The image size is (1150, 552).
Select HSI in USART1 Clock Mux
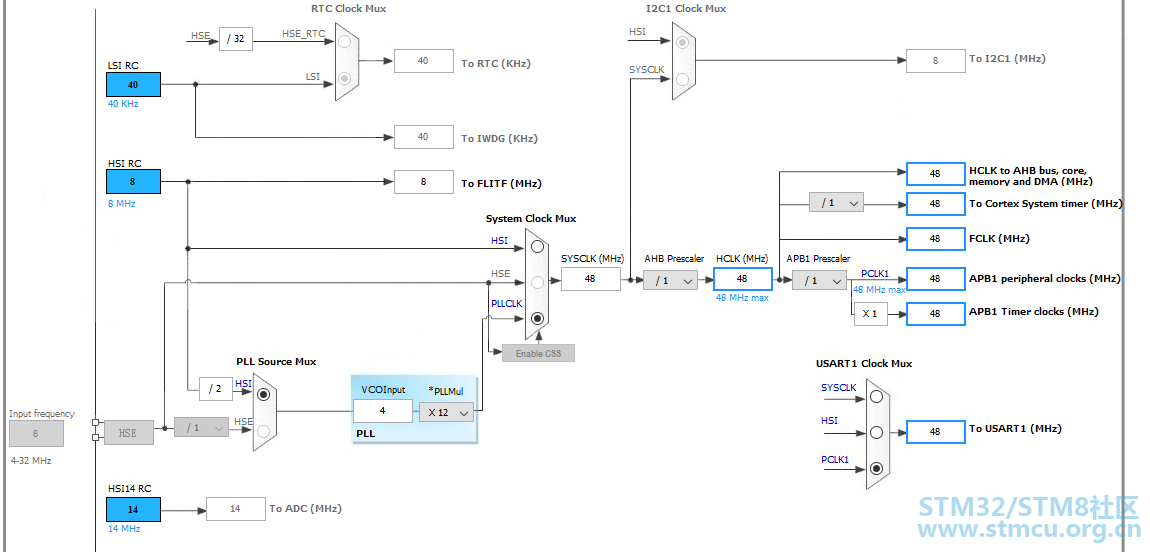876,432
